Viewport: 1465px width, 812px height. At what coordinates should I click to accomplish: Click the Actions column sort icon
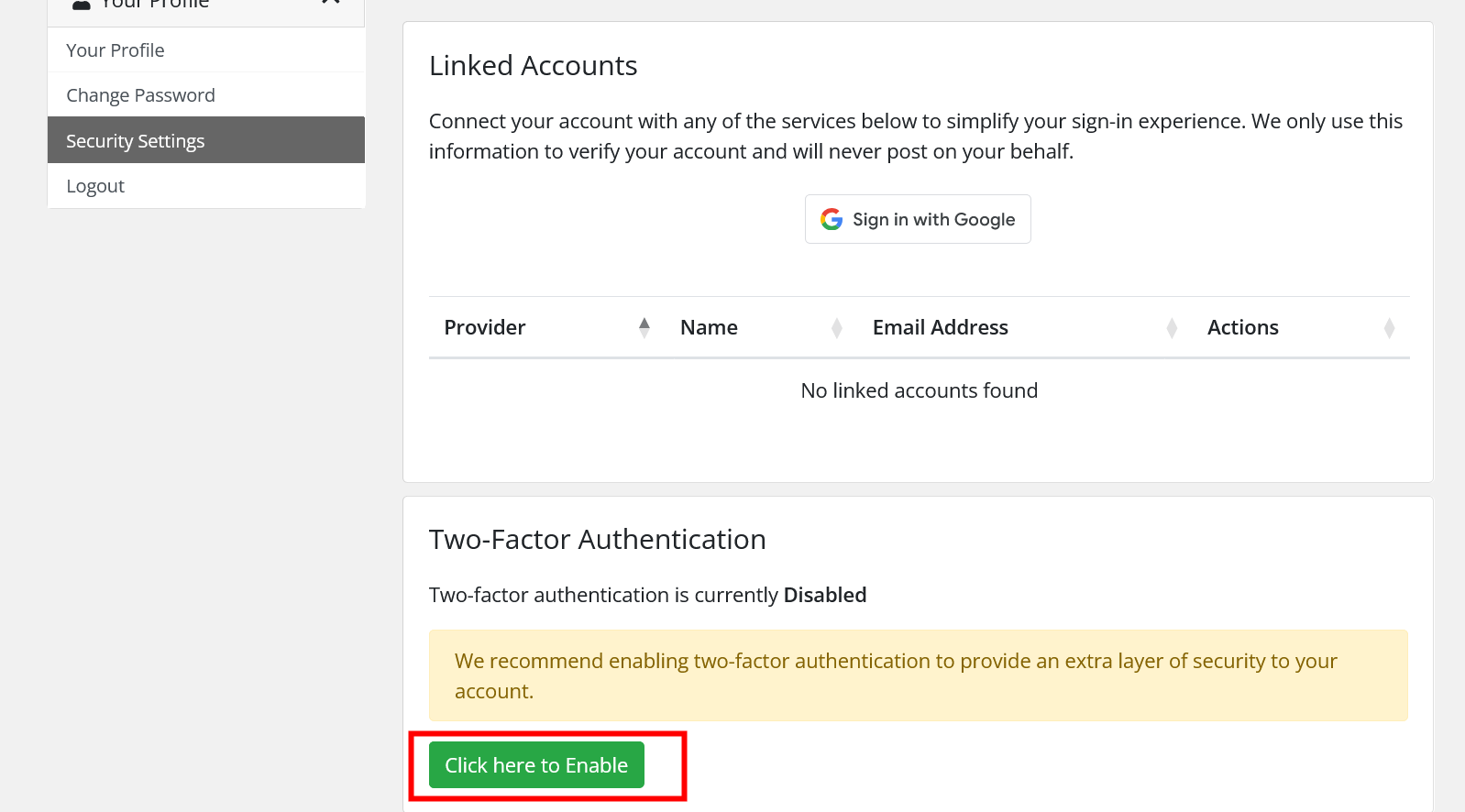[x=1389, y=327]
